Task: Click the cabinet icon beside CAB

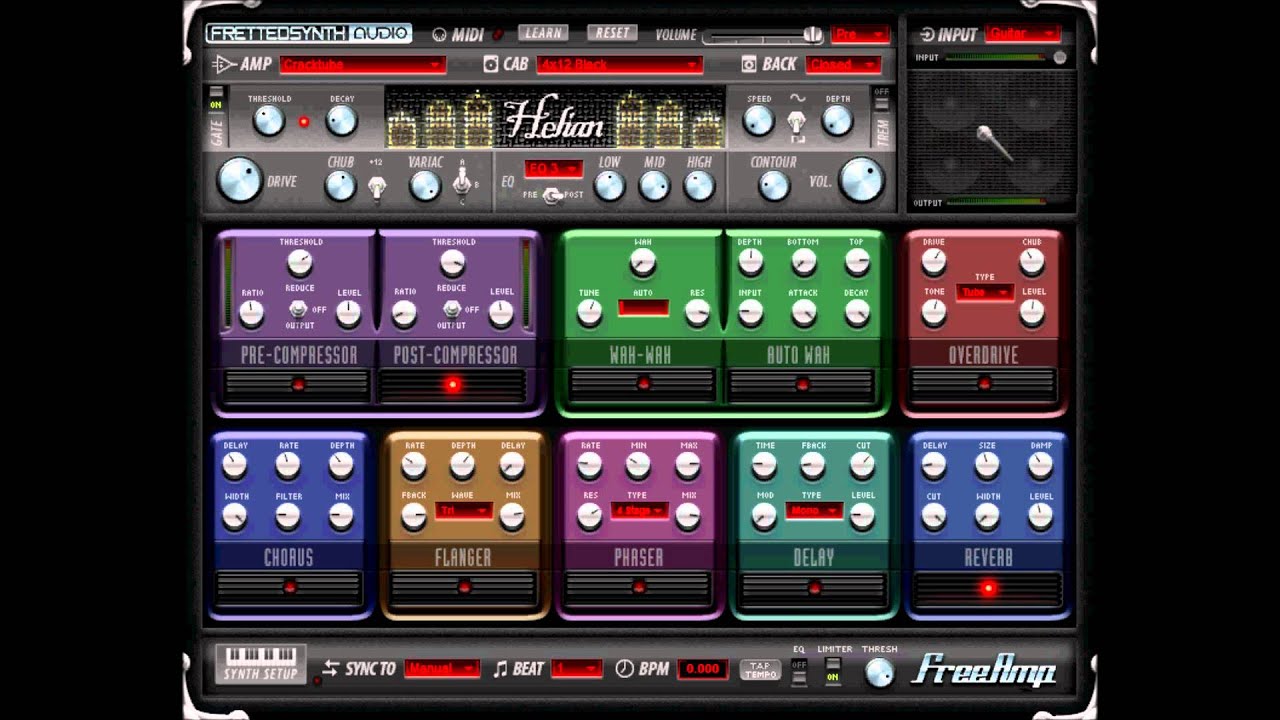Action: click(490, 64)
